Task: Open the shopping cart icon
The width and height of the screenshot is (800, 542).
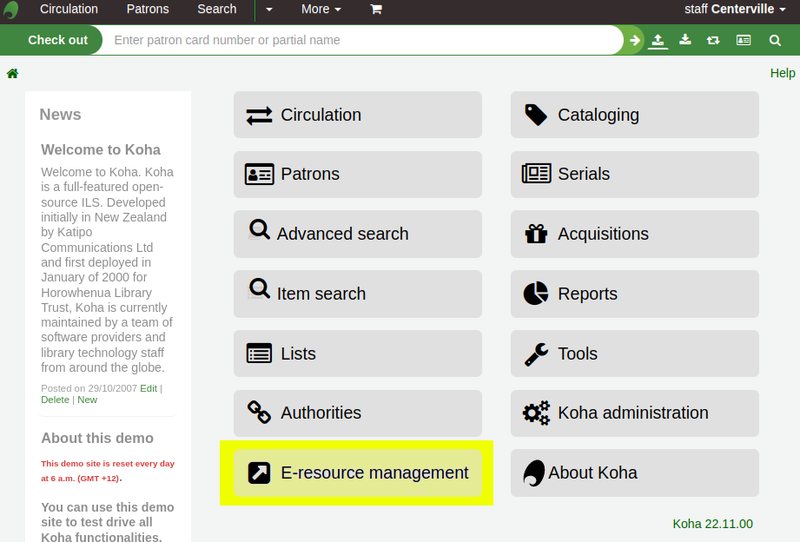Action: (x=376, y=9)
